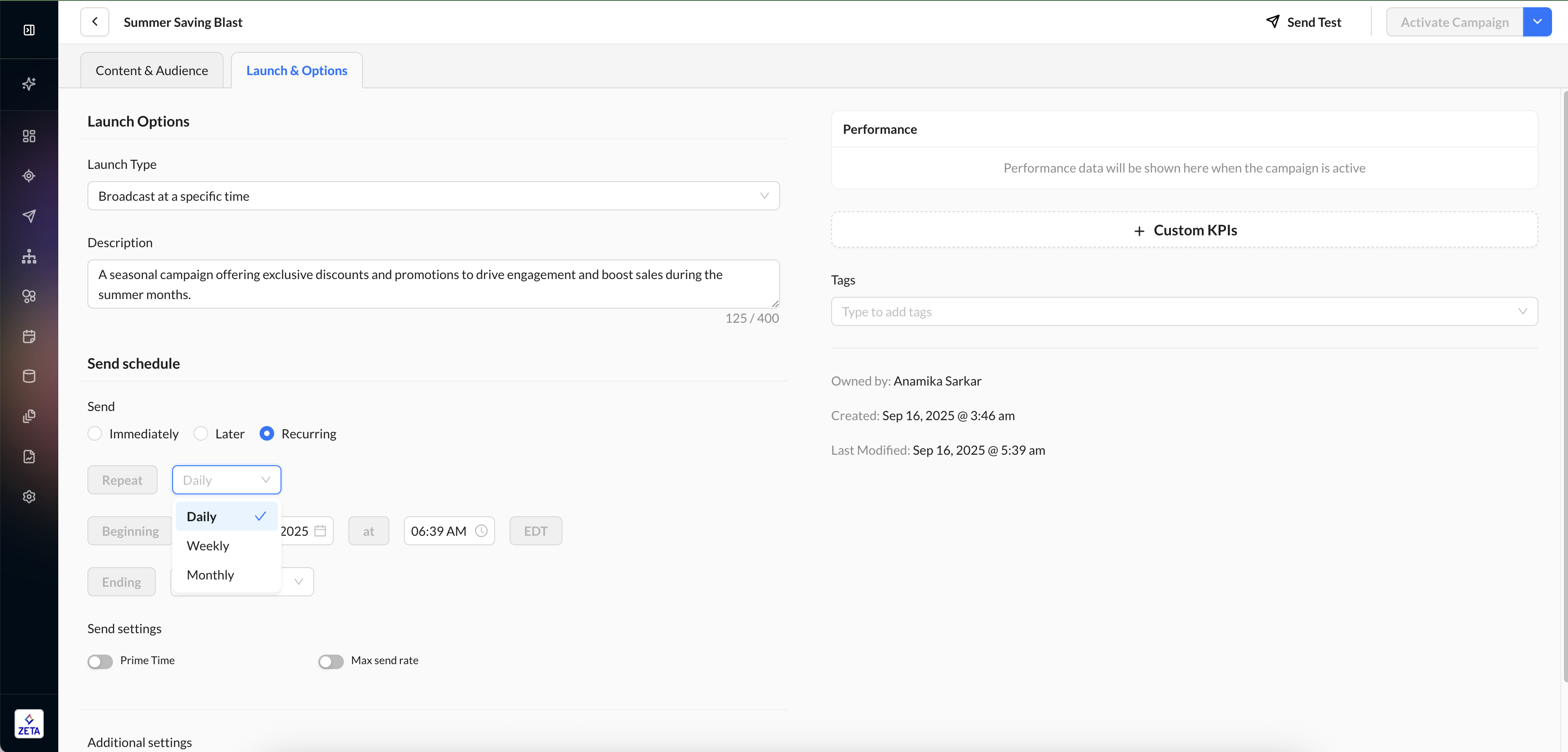Image resolution: width=1568 pixels, height=752 pixels.
Task: Expand the Activate Campaign arrow menu
Action: [1536, 22]
